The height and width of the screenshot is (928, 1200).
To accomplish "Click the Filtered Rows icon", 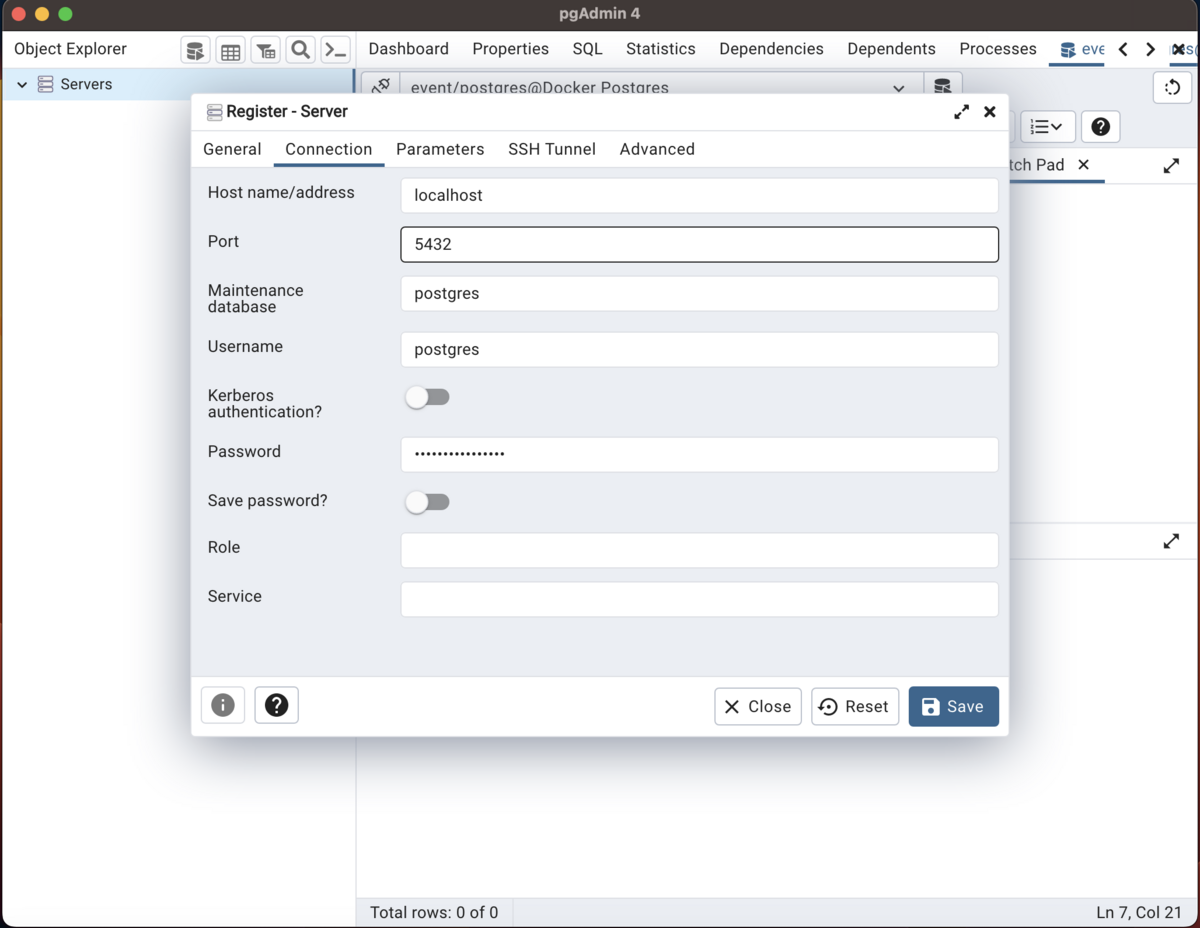I will 266,50.
